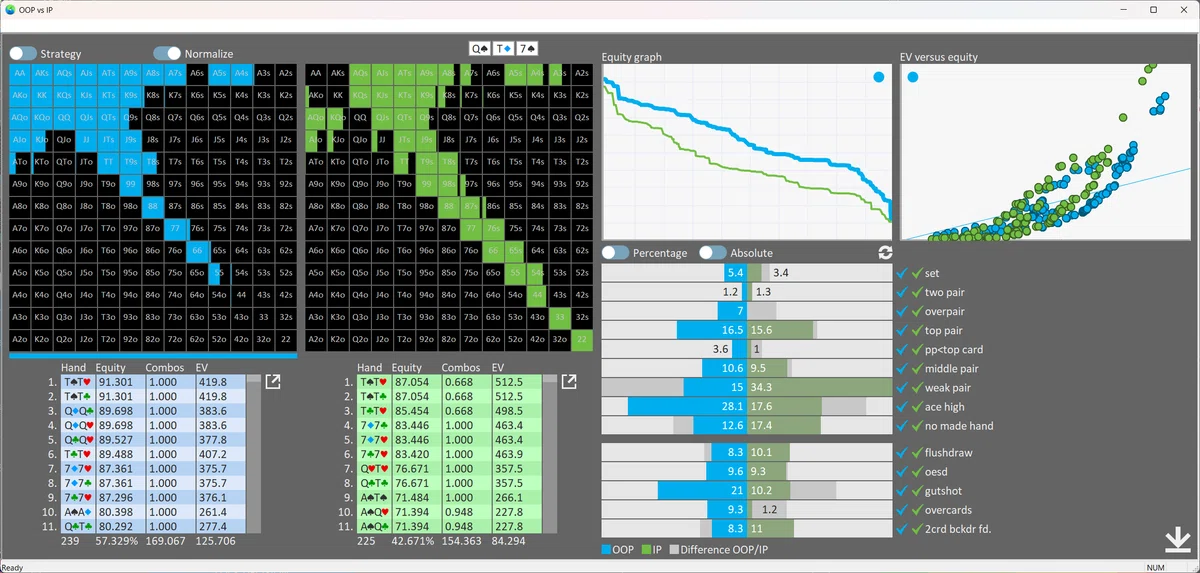Screen dimensions: 1200x573
Task: Click the OOP total equity 57.329%
Action: (x=117, y=541)
